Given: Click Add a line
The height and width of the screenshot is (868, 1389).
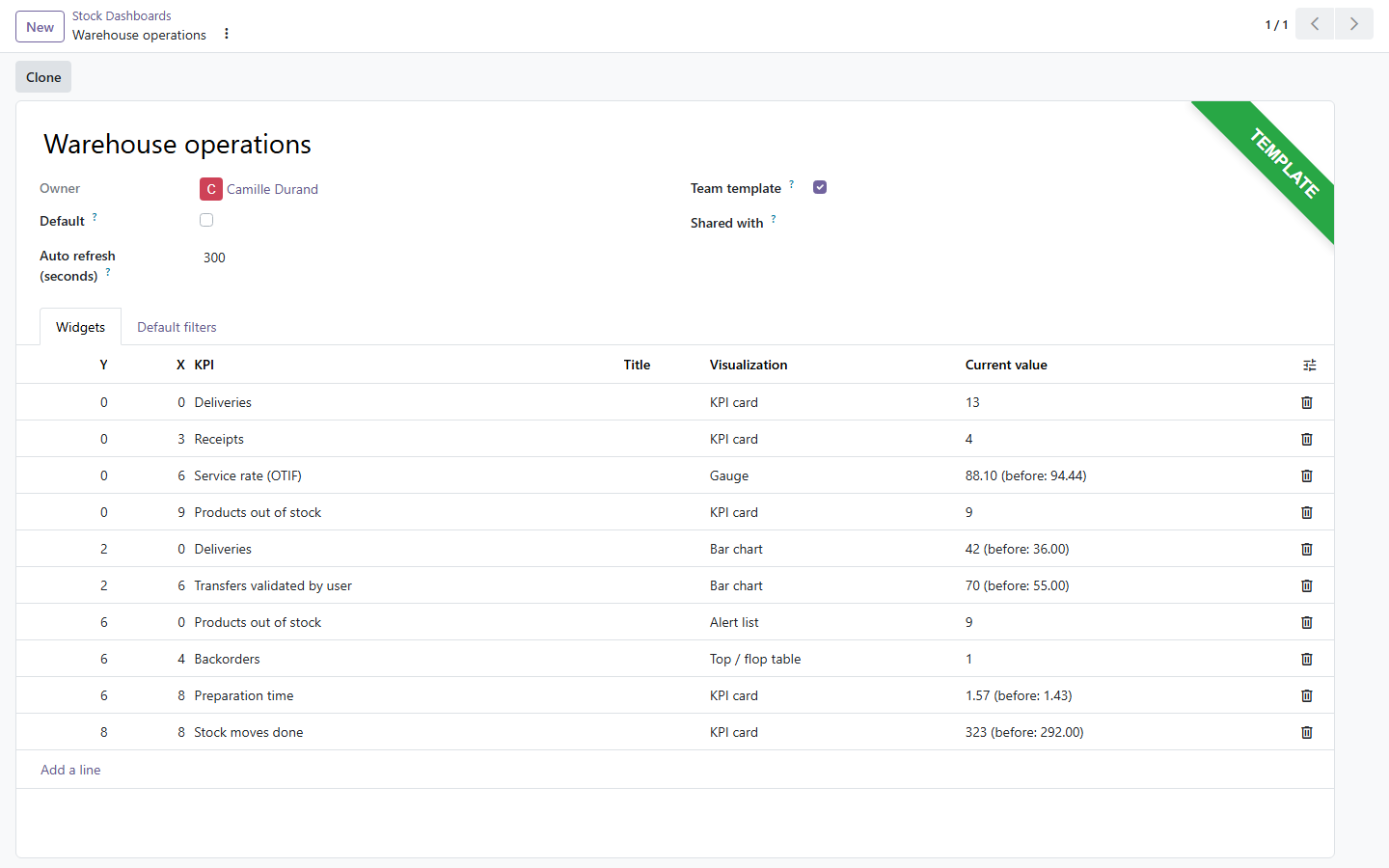Looking at the screenshot, I should coord(70,770).
